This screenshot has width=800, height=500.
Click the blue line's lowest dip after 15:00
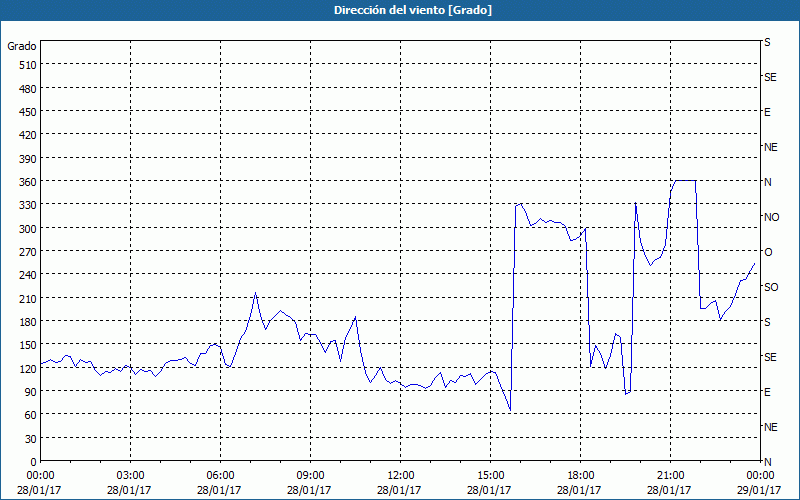pos(510,410)
